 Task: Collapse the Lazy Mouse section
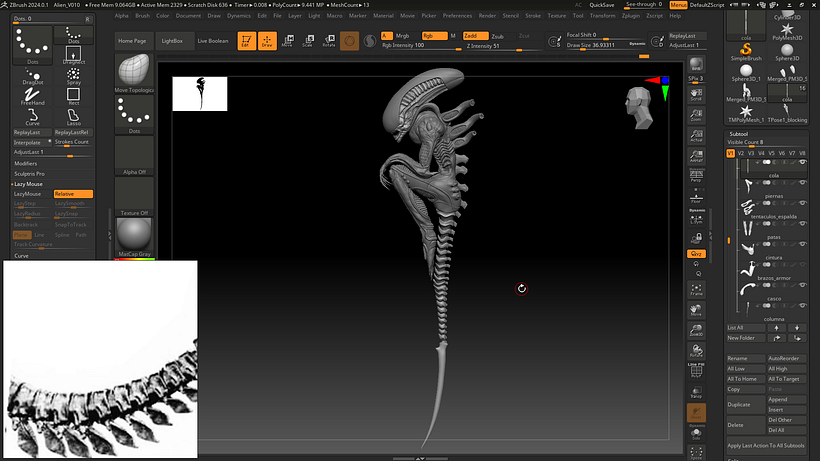(28, 184)
